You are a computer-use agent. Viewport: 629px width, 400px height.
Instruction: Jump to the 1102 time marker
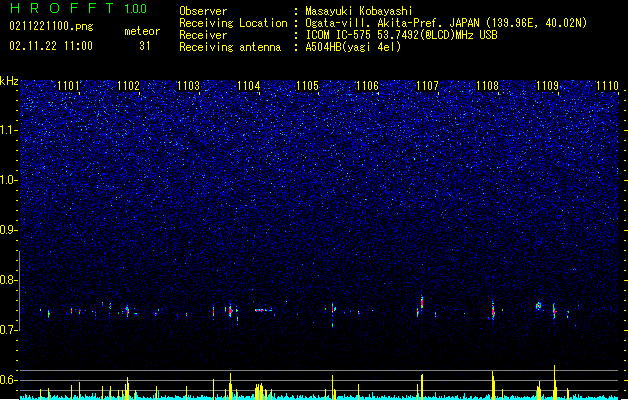click(x=128, y=86)
